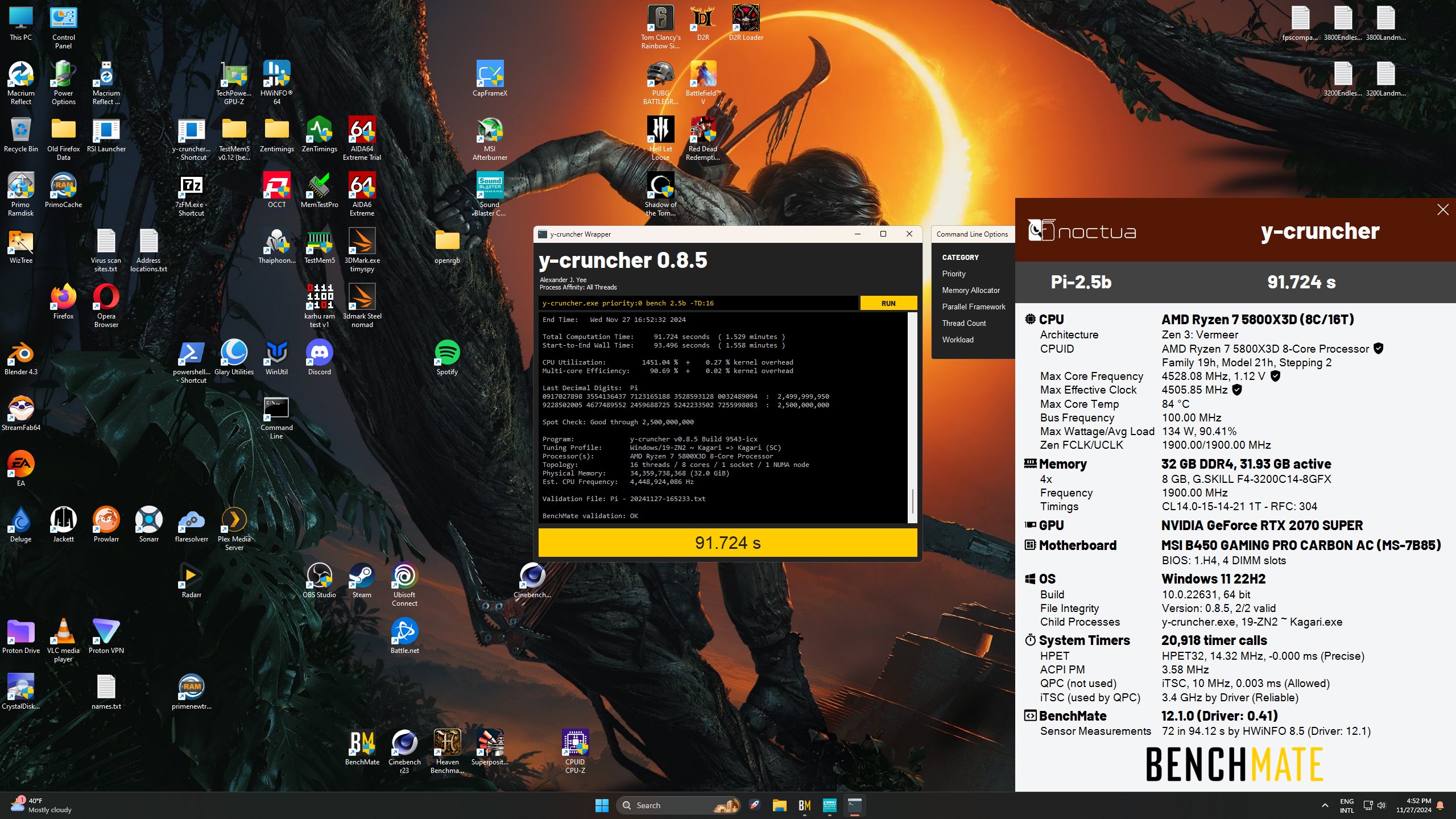Open the CapFrameX desktop shortcut

[490, 79]
